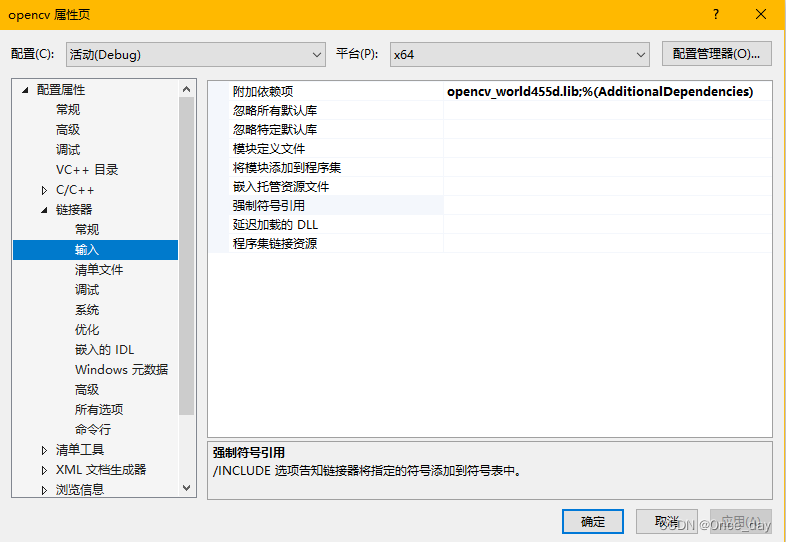786x542 pixels.
Task: Select the 附加依赖项 property row
Action: (x=490, y=91)
